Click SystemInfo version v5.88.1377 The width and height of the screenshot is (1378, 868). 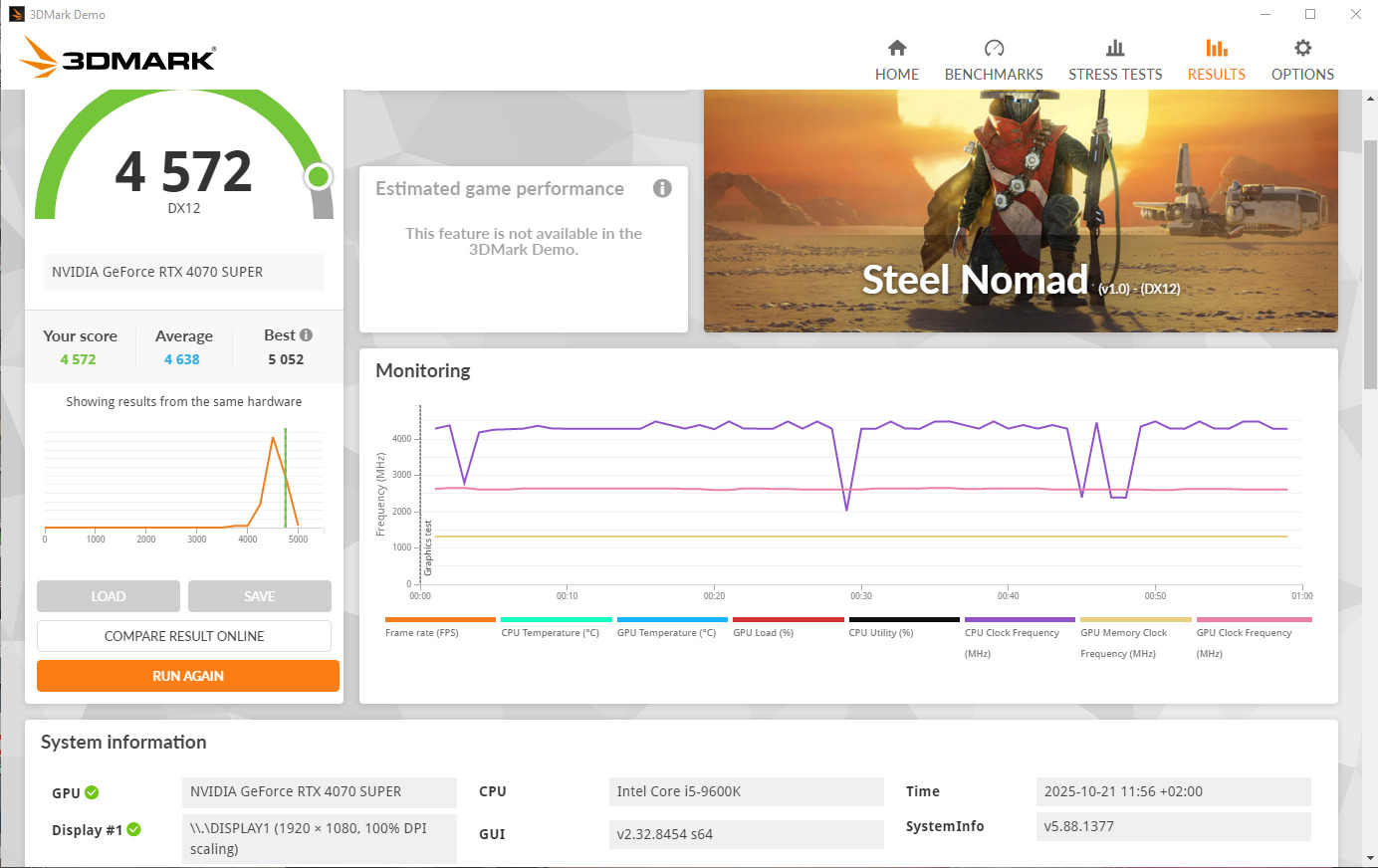(x=1173, y=826)
